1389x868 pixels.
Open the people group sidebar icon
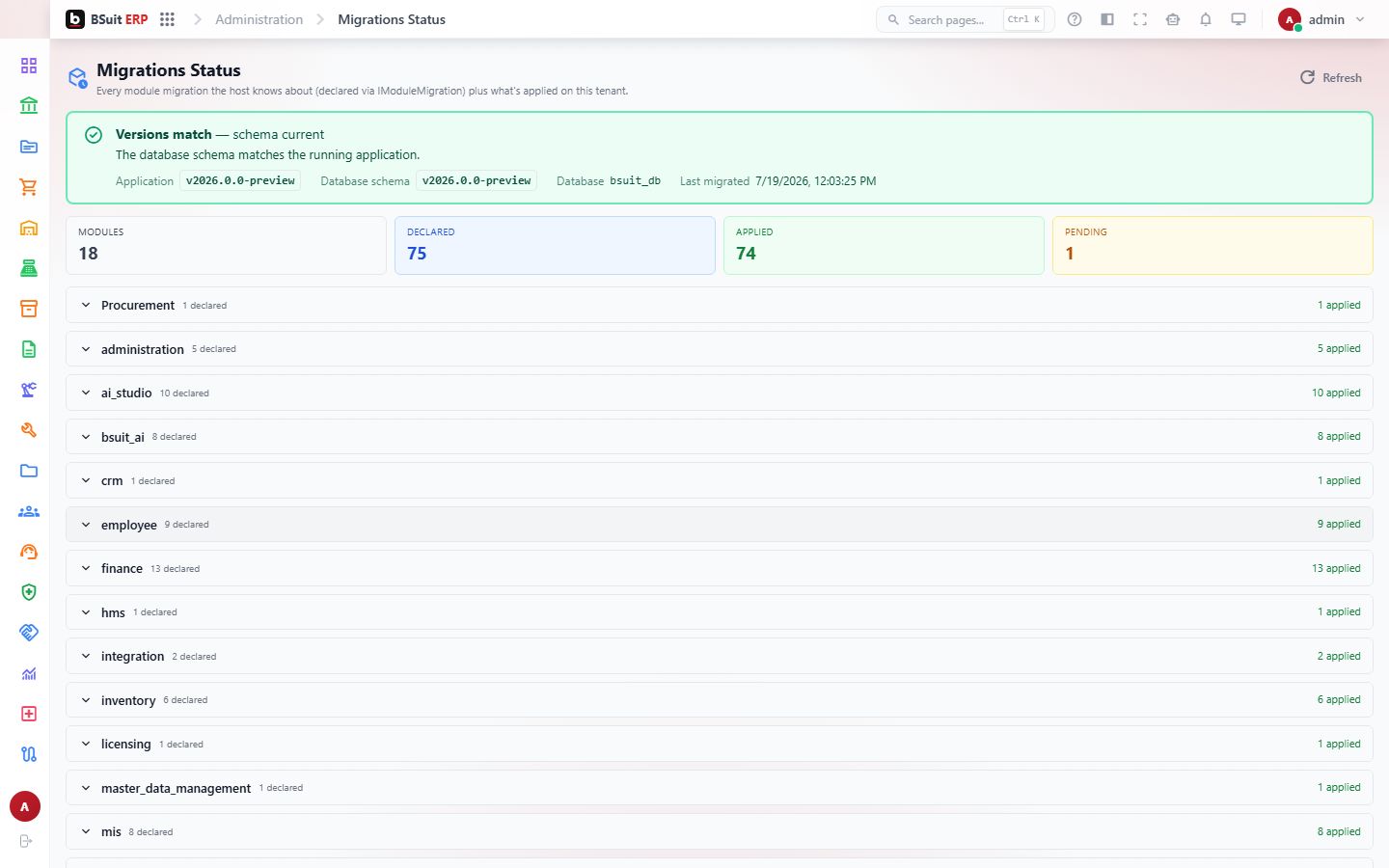(x=29, y=511)
